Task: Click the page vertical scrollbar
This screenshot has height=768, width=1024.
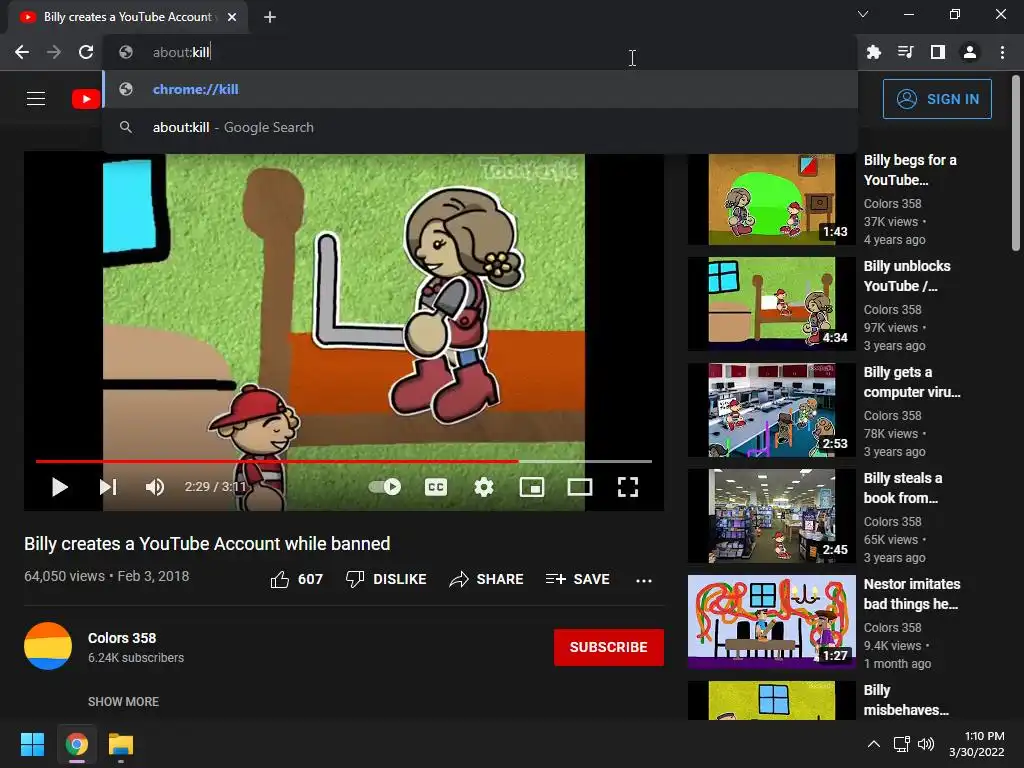Action: tap(1016, 162)
